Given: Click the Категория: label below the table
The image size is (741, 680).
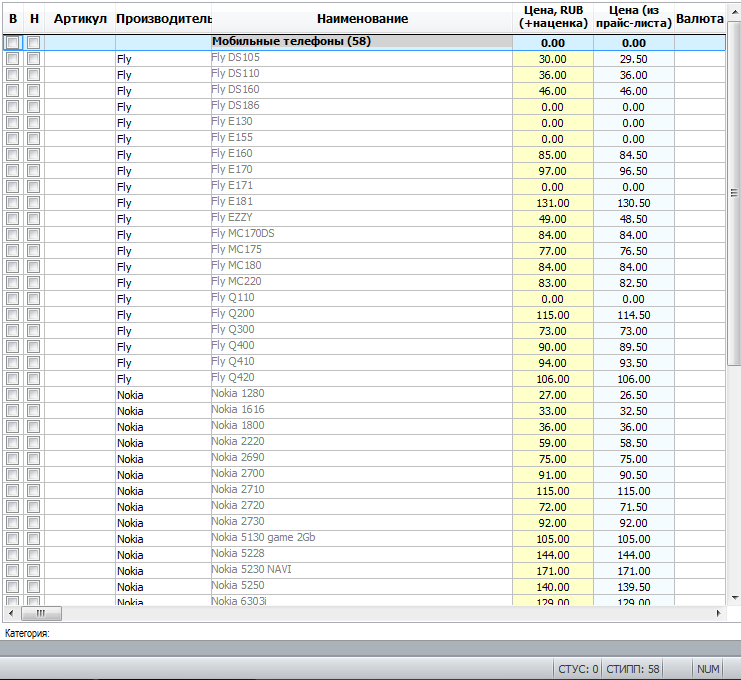Looking at the screenshot, I should 27,633.
